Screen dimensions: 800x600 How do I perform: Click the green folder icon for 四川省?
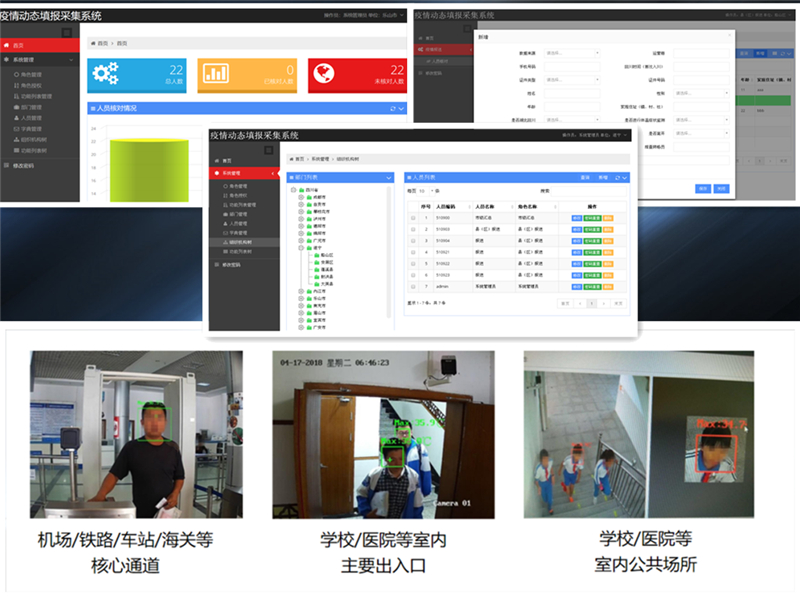pyautogui.click(x=301, y=189)
